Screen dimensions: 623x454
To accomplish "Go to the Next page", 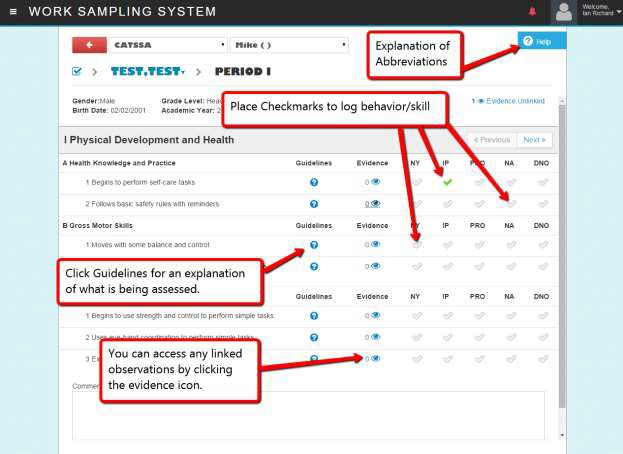I will [535, 140].
